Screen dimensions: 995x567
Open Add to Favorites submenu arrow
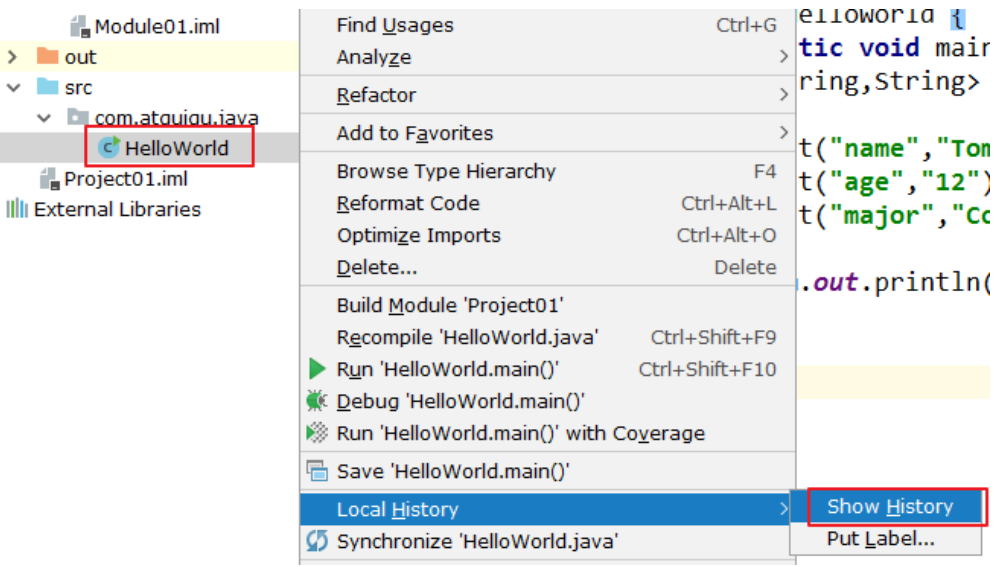[784, 133]
